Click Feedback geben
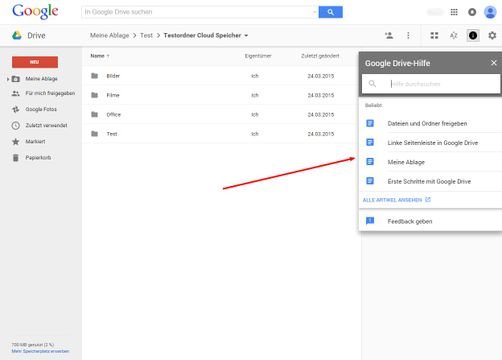Viewport: 502px width, 360px height. (410, 221)
